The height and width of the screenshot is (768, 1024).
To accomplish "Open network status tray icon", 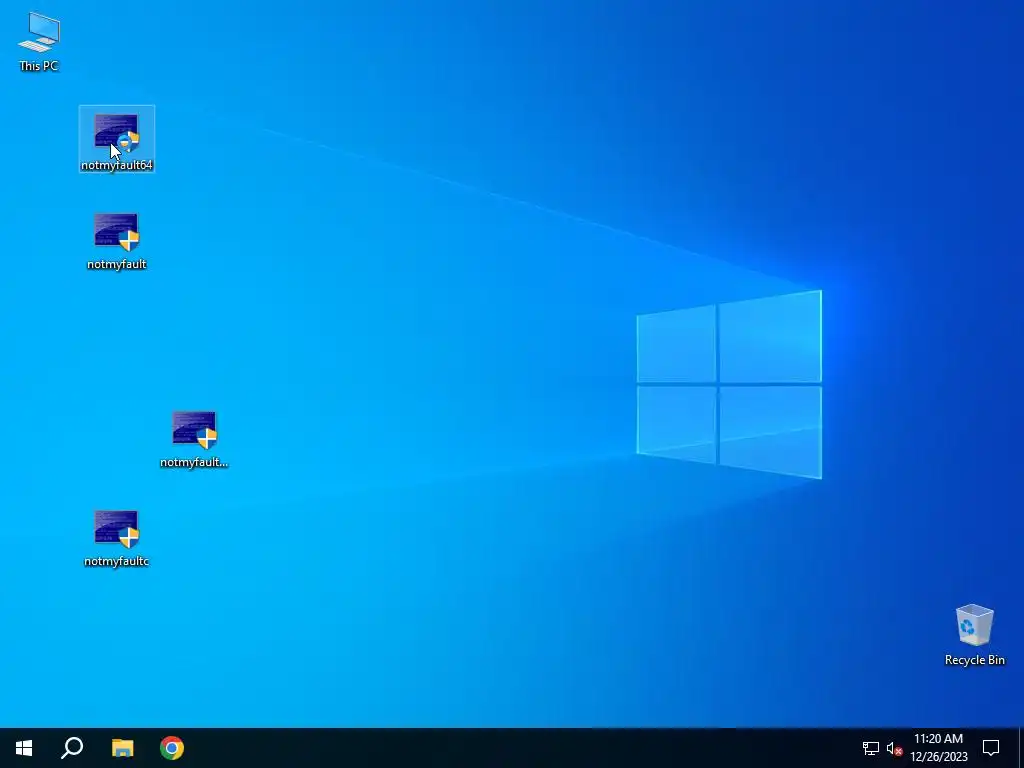I will pos(871,748).
